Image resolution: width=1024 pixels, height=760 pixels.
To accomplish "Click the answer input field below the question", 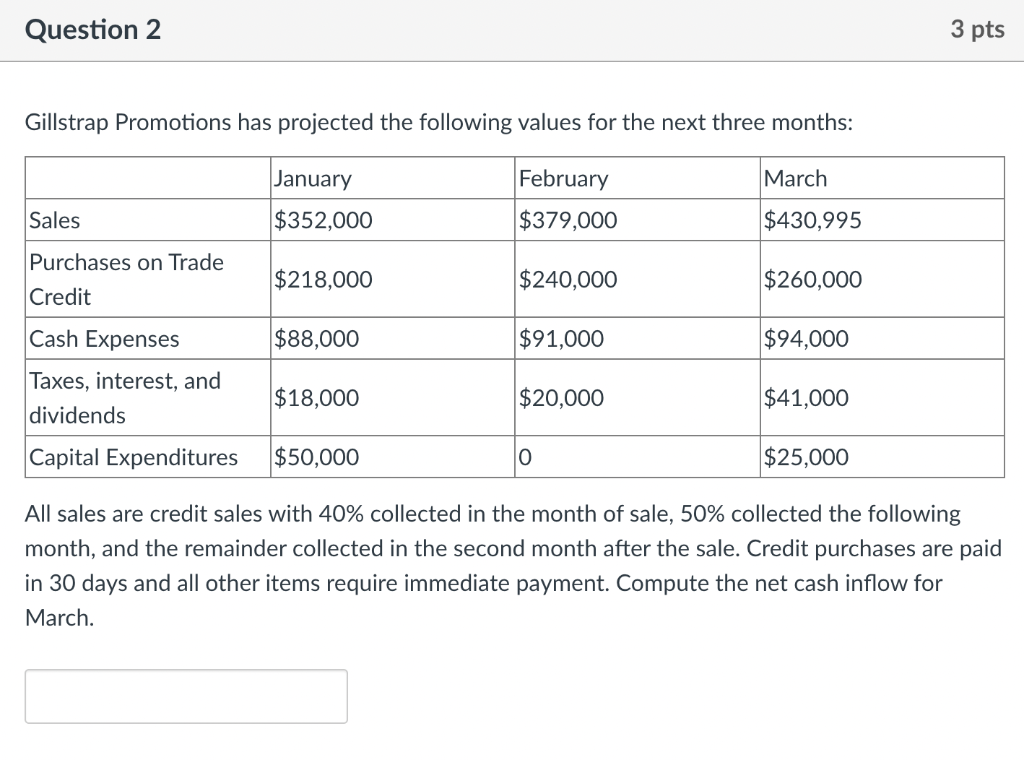I will [185, 696].
